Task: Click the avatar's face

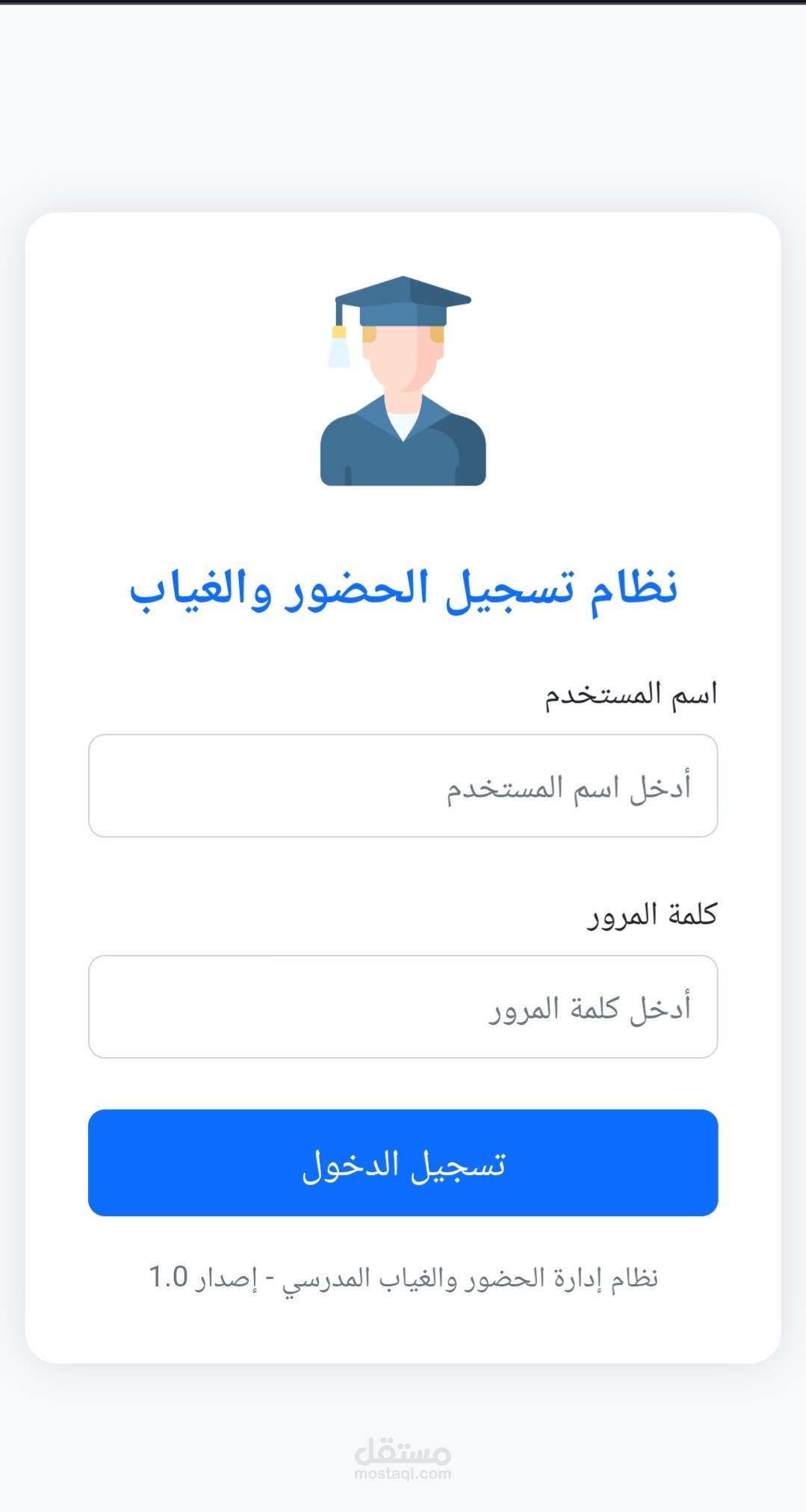Action: pyautogui.click(x=403, y=359)
